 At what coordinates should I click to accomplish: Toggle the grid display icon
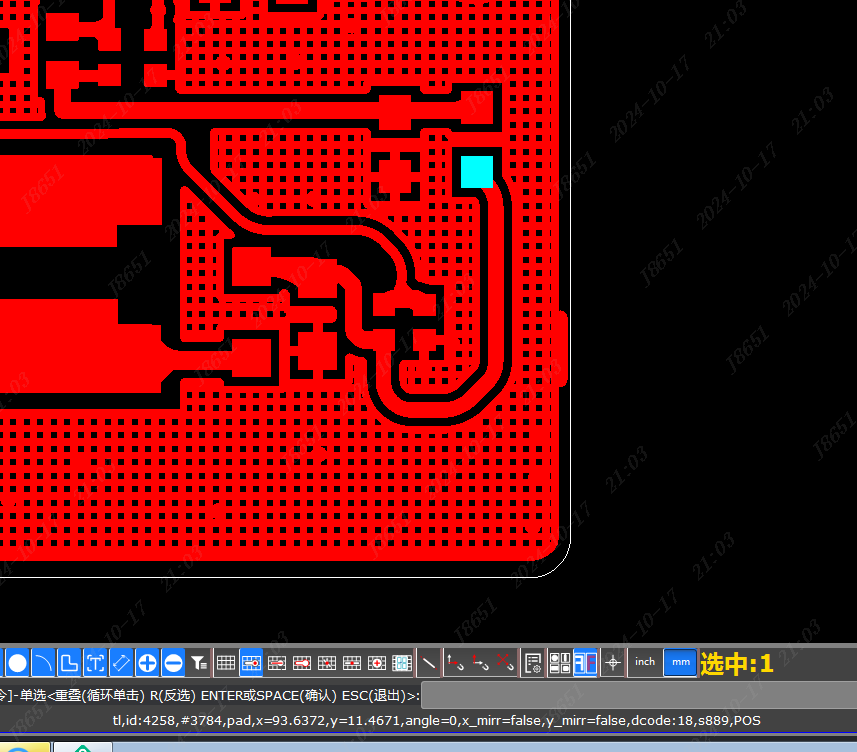pyautogui.click(x=226, y=662)
